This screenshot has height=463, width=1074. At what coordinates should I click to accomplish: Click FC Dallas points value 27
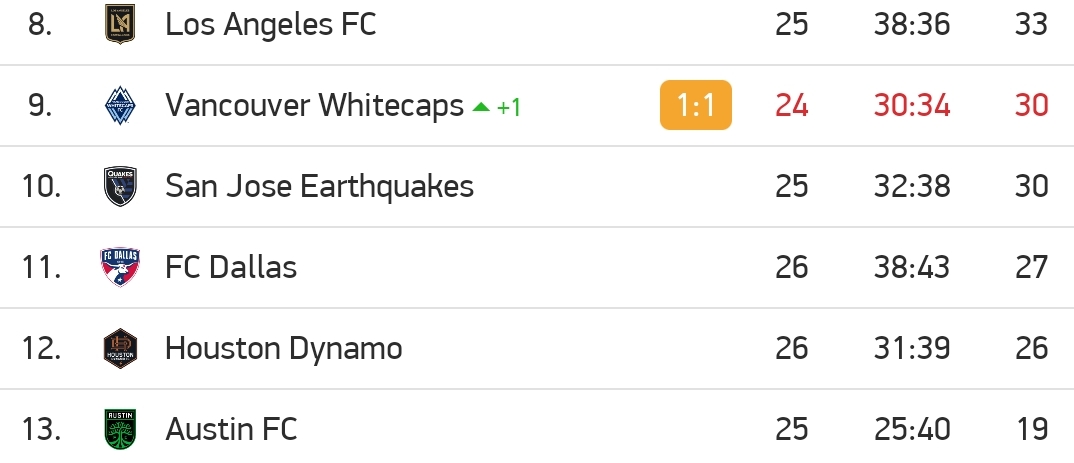(1032, 267)
